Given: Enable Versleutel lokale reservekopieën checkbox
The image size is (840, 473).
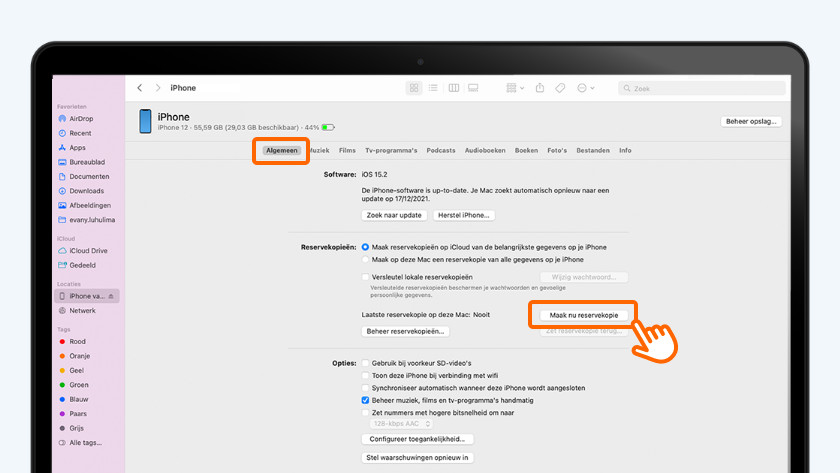Looking at the screenshot, I should pos(365,277).
